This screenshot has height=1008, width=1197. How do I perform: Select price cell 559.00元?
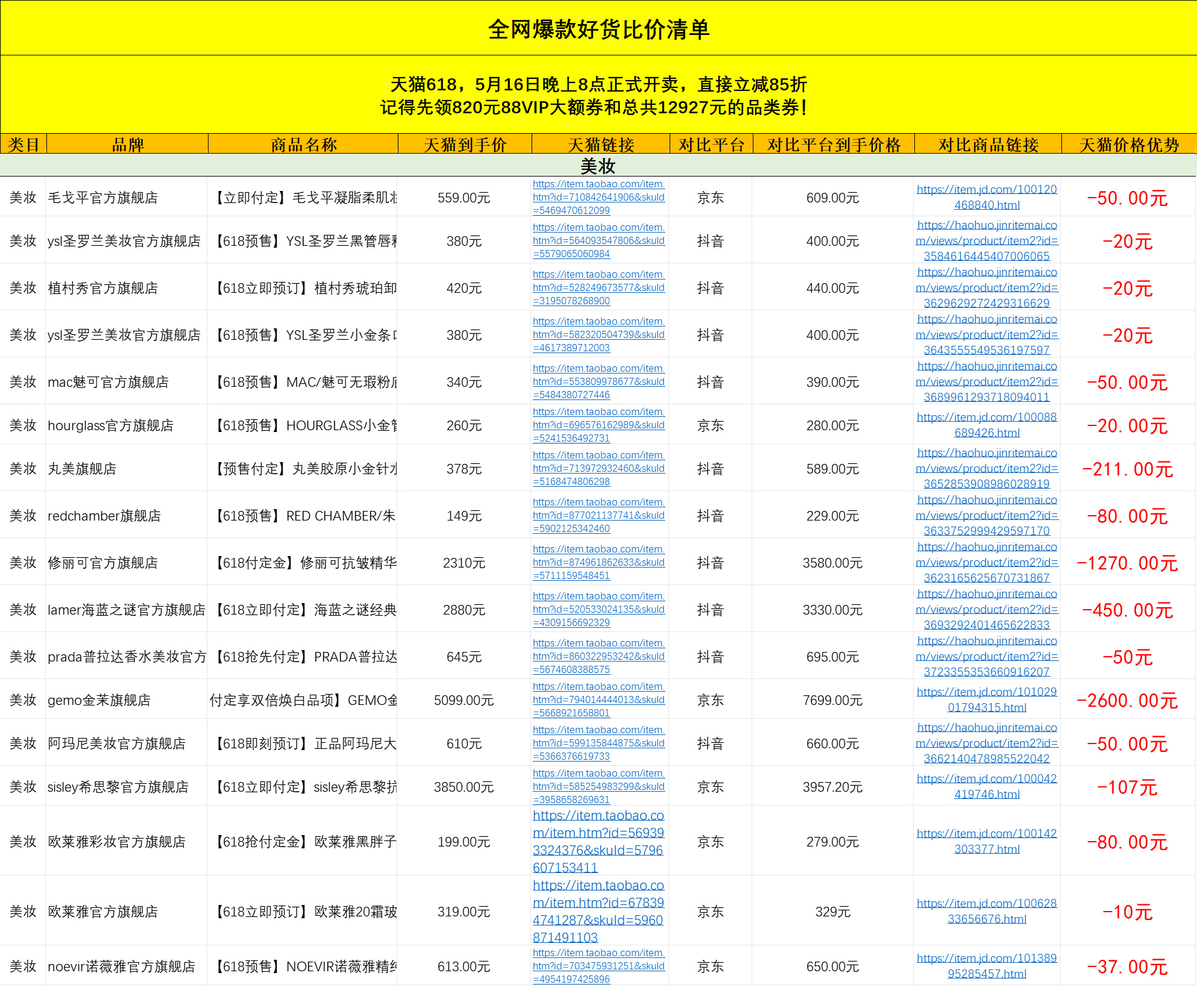tap(464, 198)
